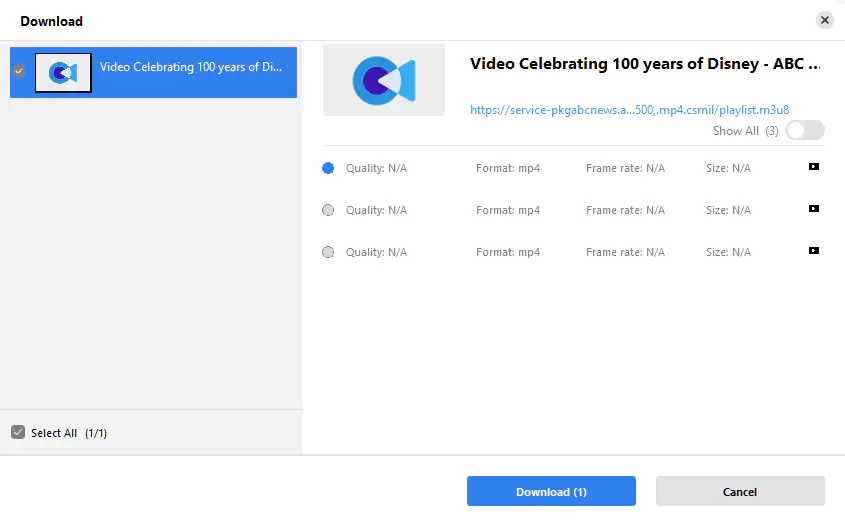
Task: Click Size: N/A text on the third row
Action: [x=728, y=252]
